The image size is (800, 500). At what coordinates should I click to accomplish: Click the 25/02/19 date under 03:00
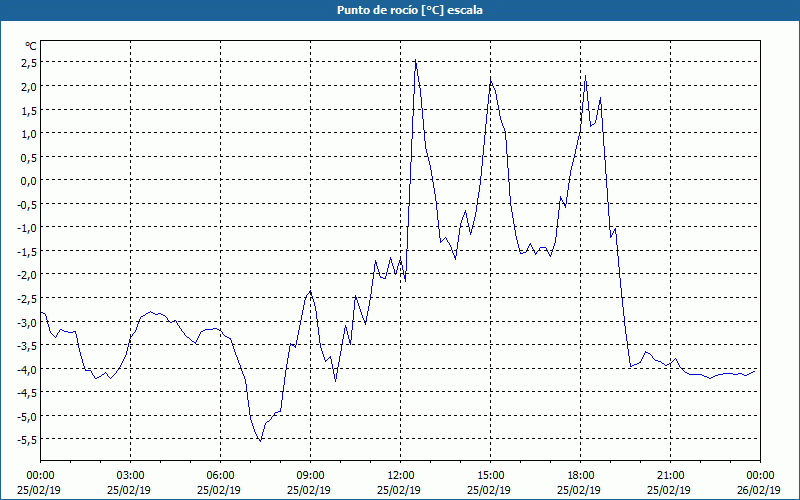[129, 490]
